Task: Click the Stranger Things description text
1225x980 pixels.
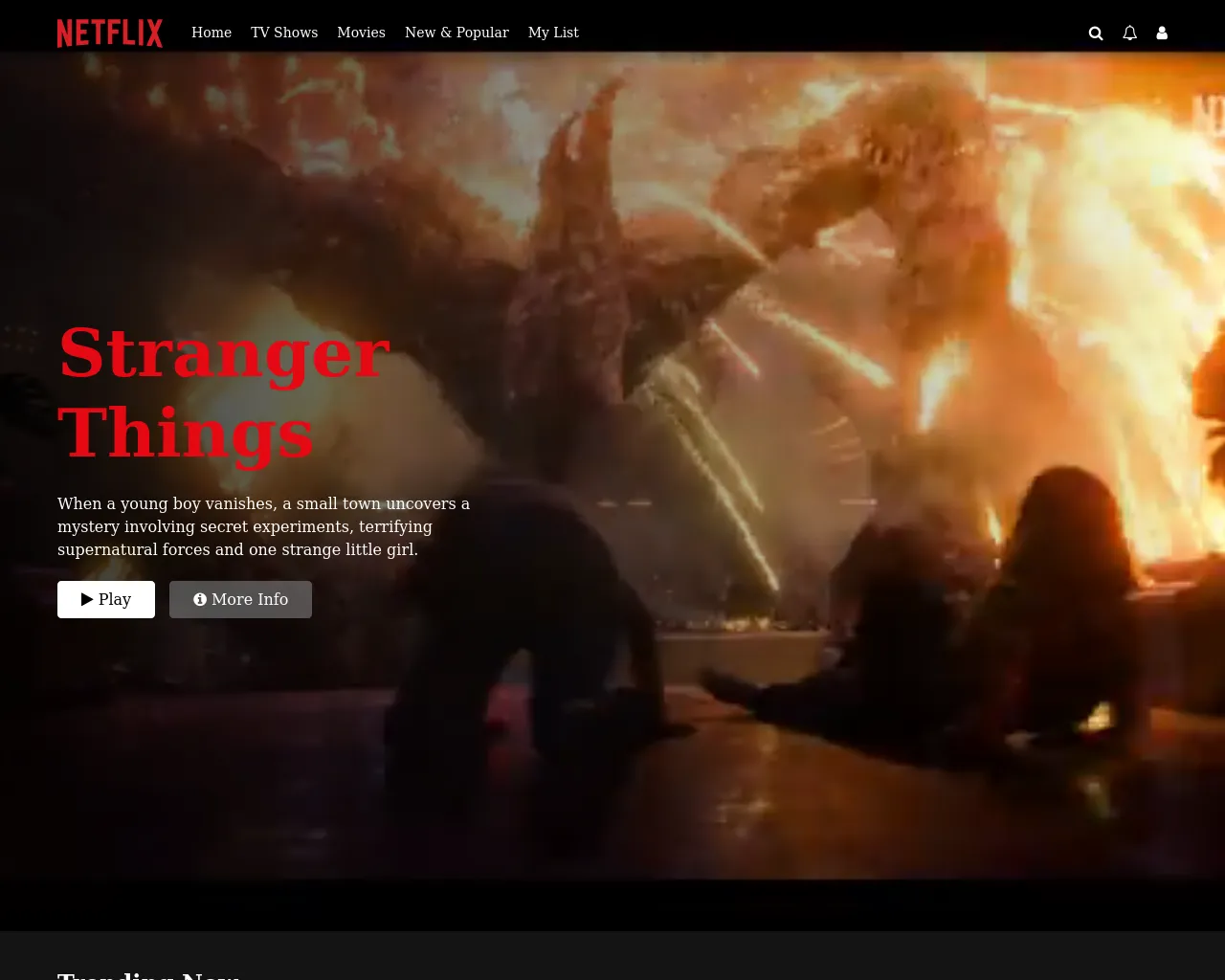Action: tap(264, 526)
